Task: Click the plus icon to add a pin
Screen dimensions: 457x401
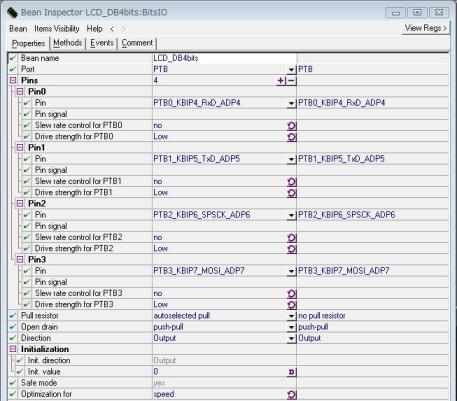Action: pyautogui.click(x=281, y=81)
